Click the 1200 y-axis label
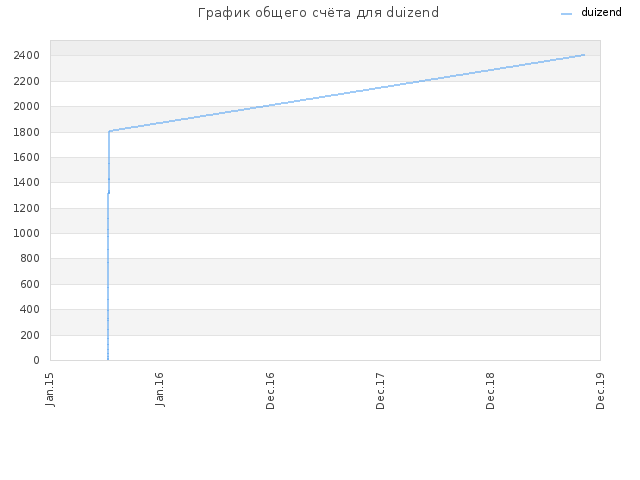Viewport: 640px width, 480px height. coord(27,208)
